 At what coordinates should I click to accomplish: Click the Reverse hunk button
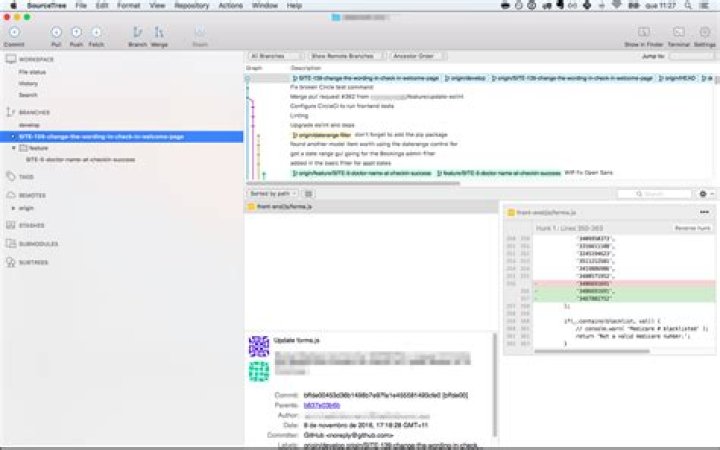[x=692, y=228]
